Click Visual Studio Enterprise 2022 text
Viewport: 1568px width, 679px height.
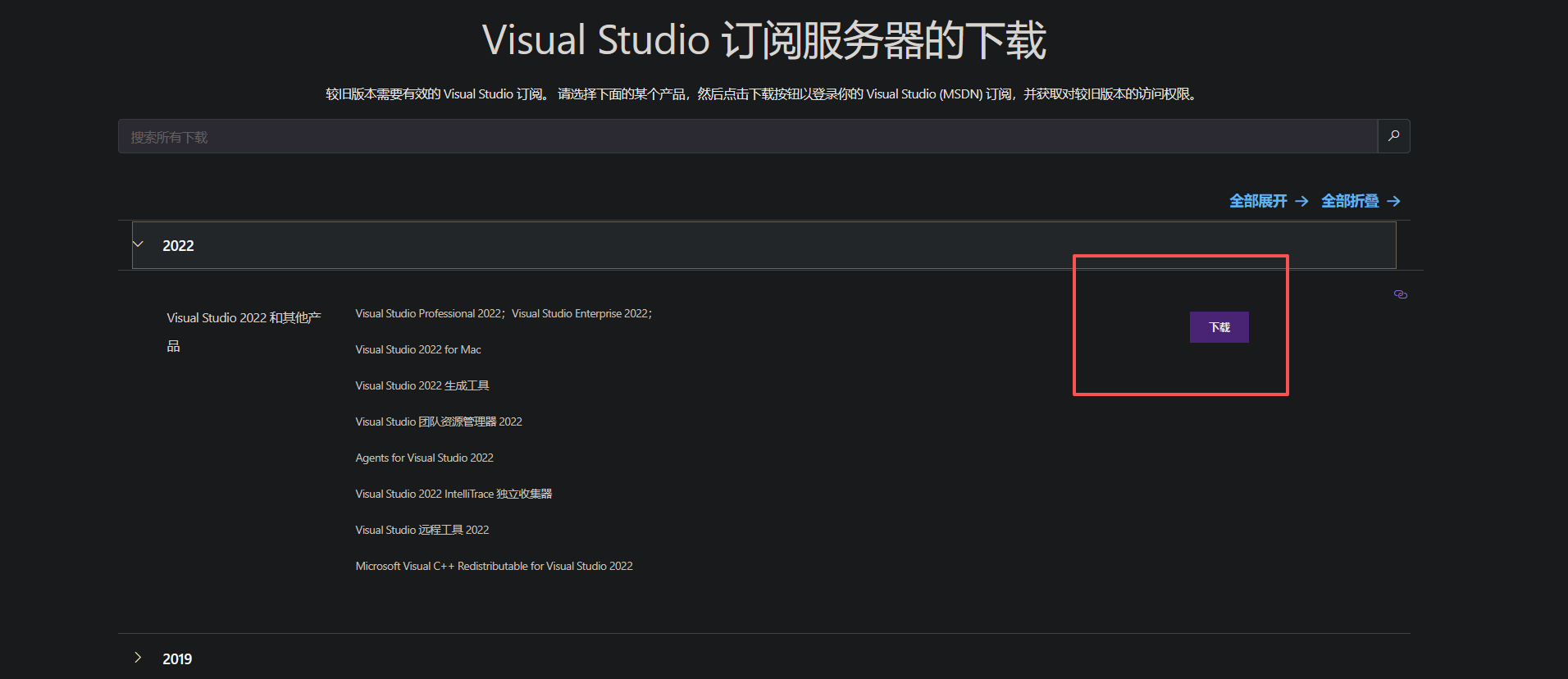pos(580,313)
